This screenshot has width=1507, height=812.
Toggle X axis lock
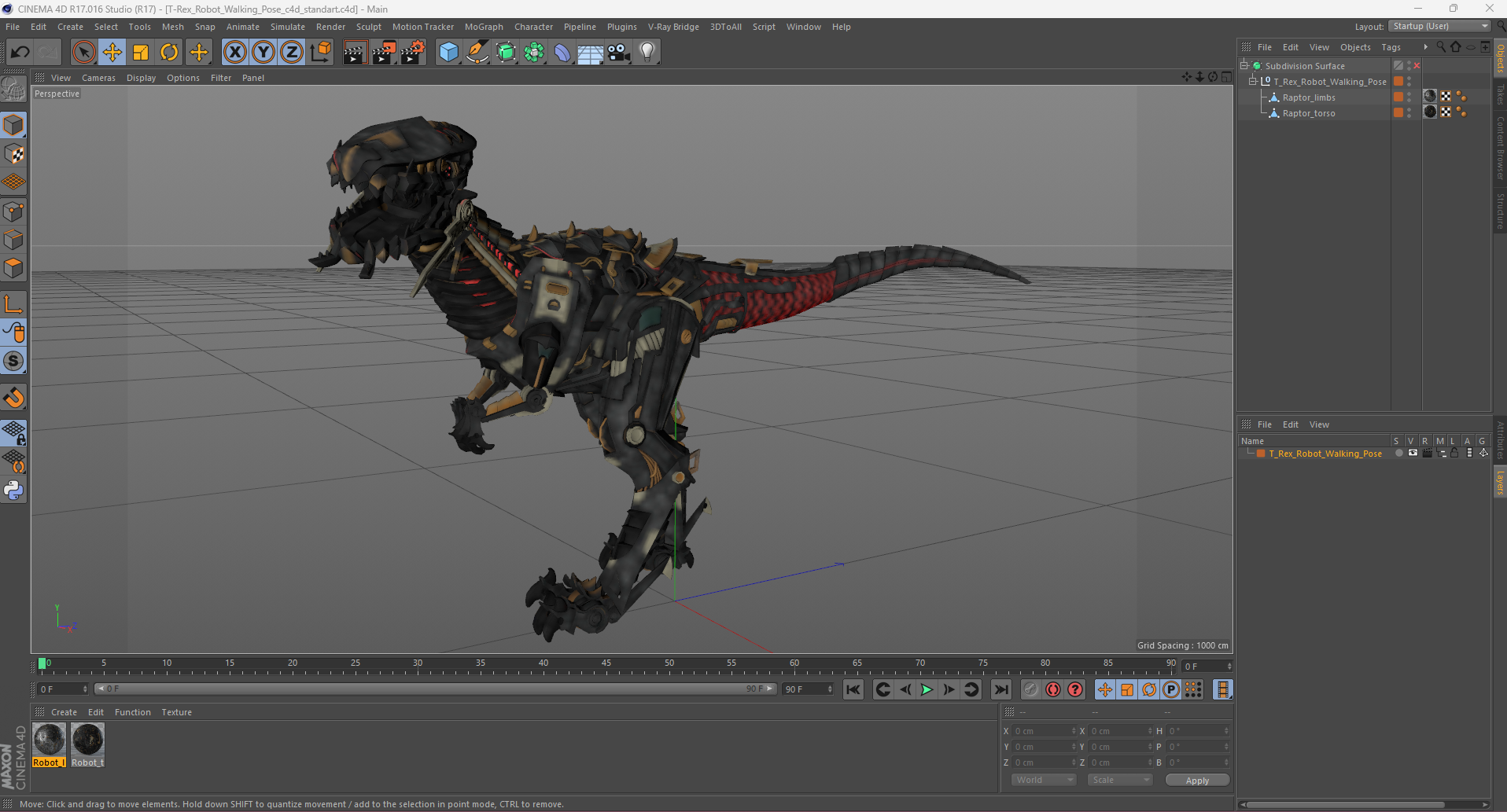click(234, 52)
